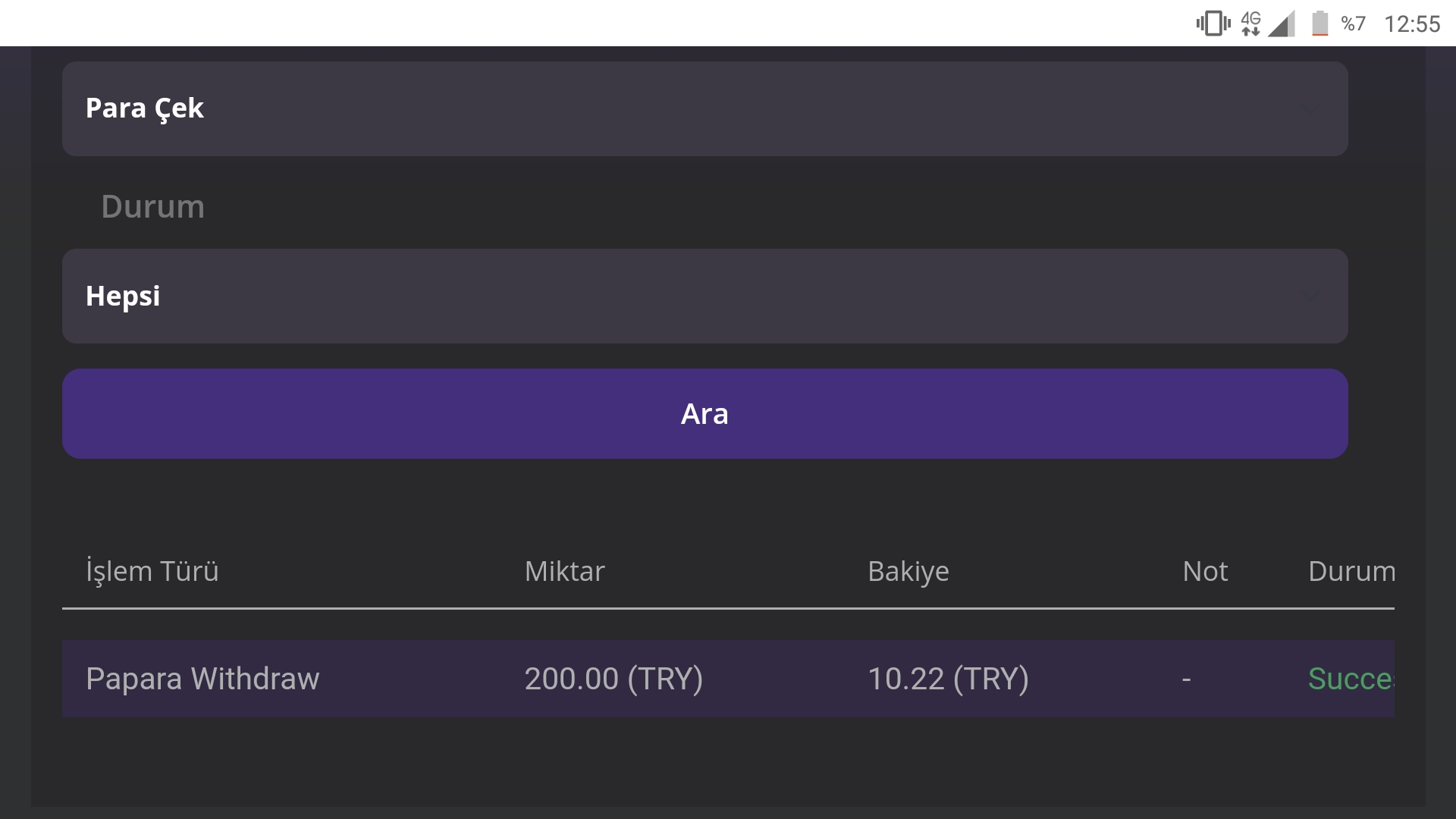Click the 200.00 (TRY) amount cell
Viewport: 1456px width, 819px height.
613,679
